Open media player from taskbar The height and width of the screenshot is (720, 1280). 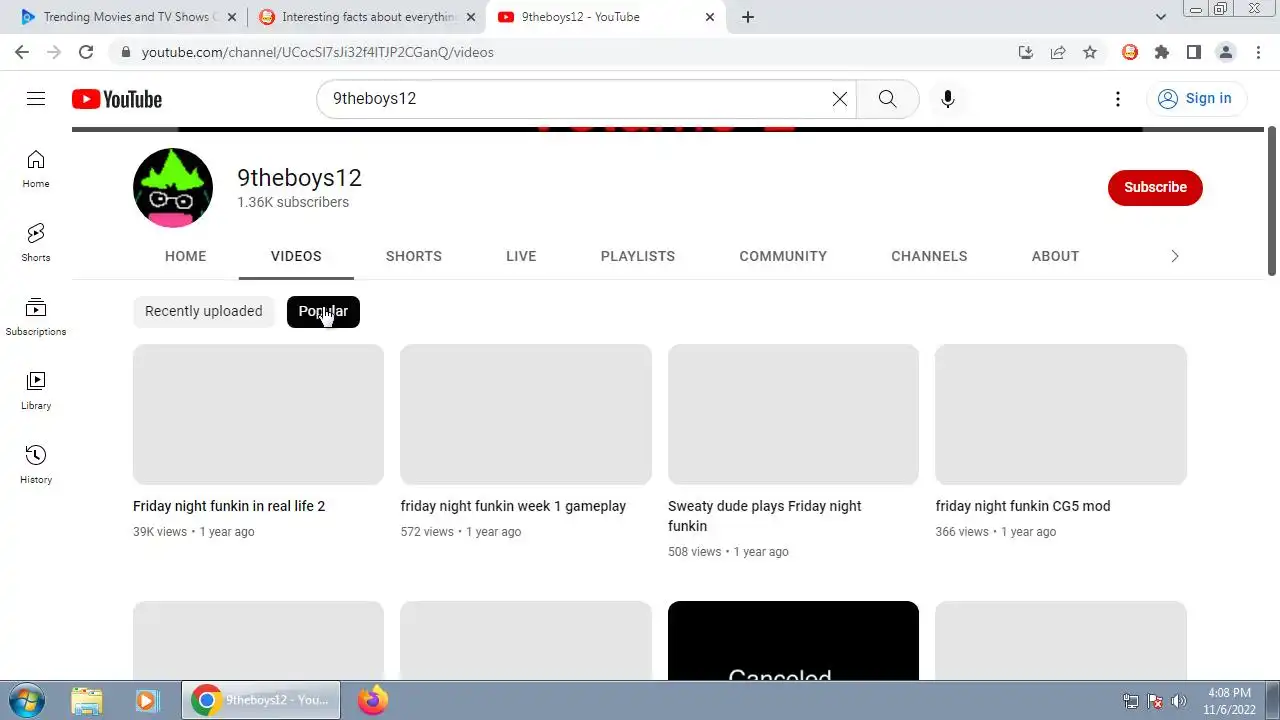tap(147, 700)
